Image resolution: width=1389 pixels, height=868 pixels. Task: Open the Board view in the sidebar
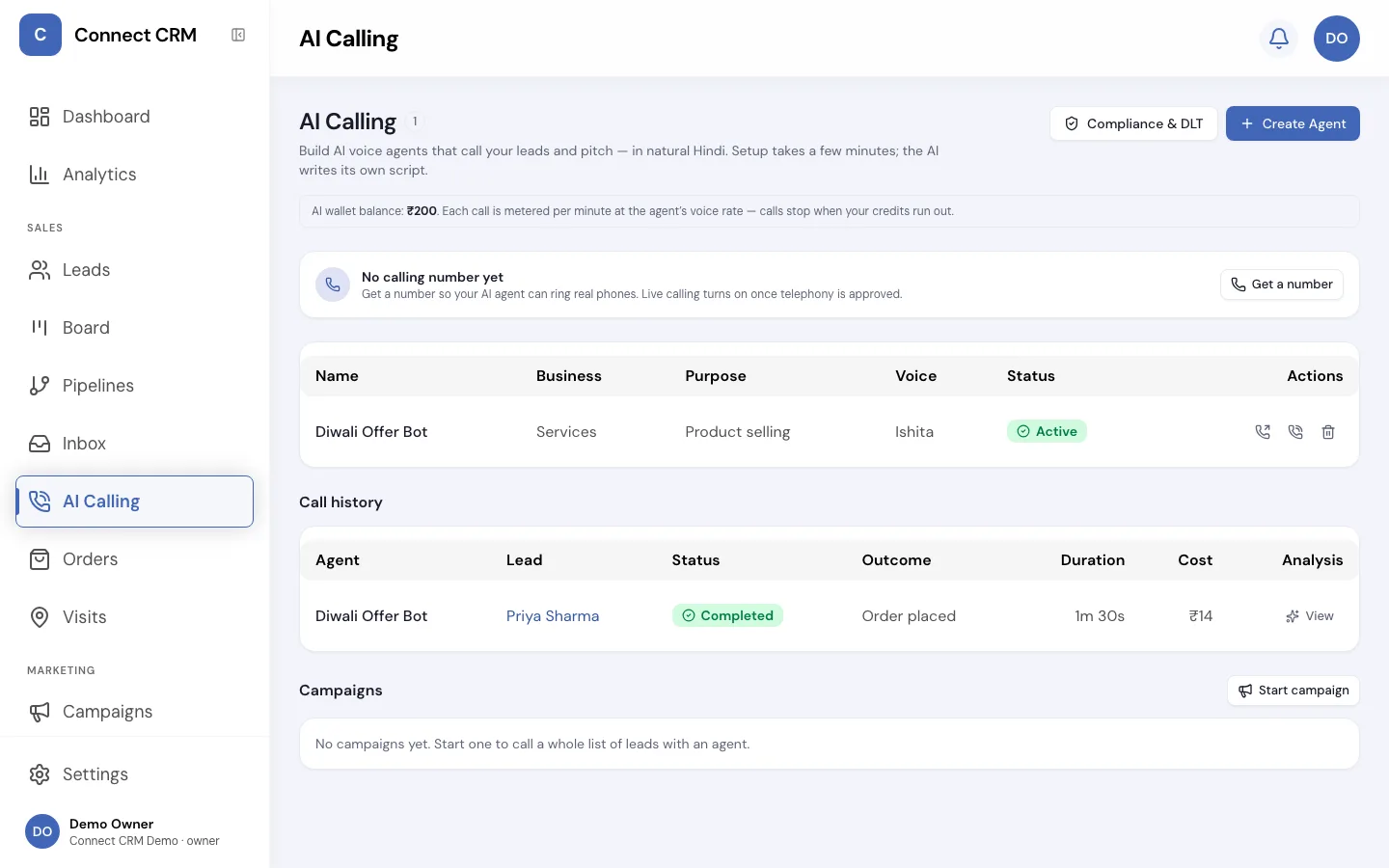[x=135, y=328]
